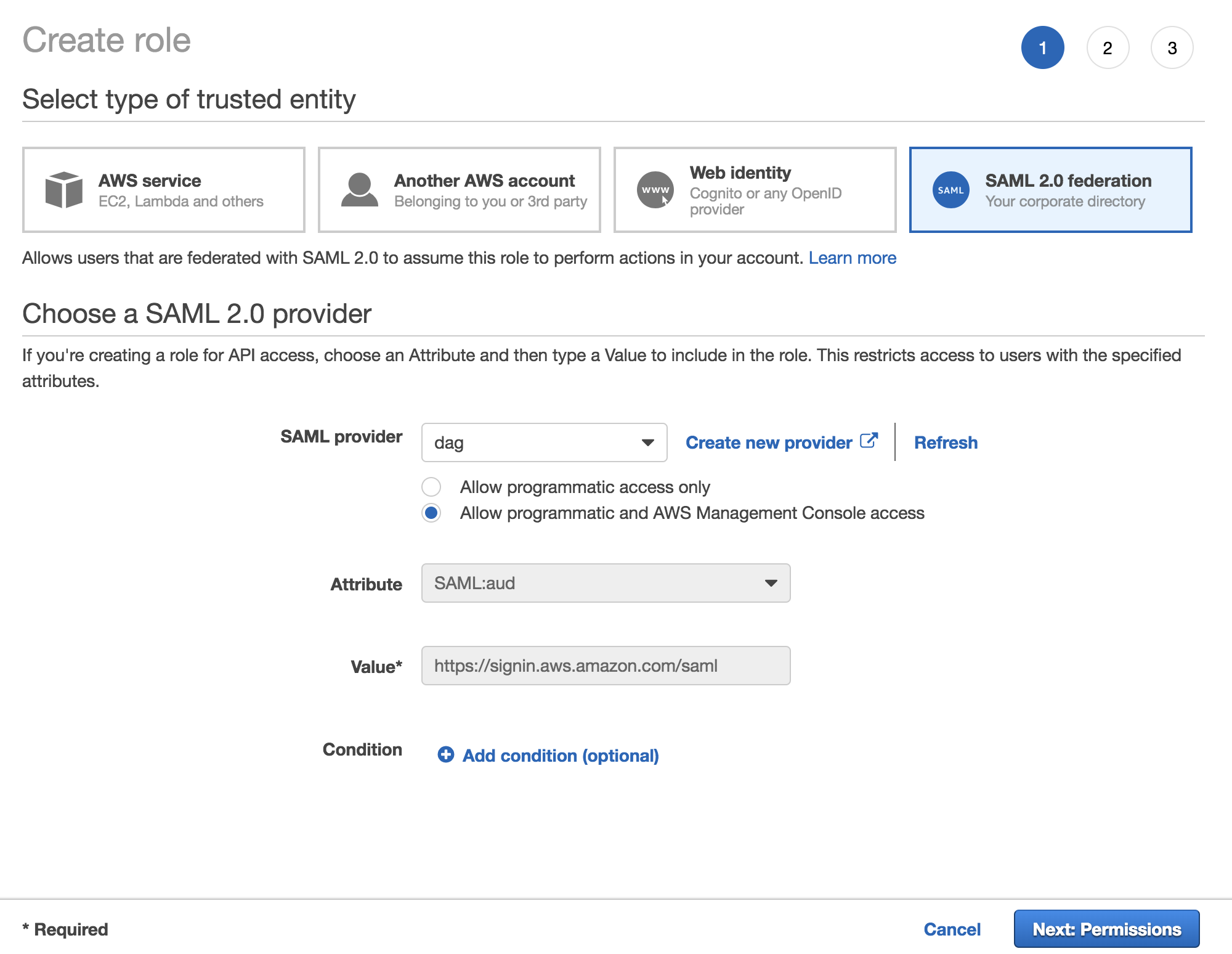
Task: Select Allow programmatic and AWS Management Console access
Action: 431,513
